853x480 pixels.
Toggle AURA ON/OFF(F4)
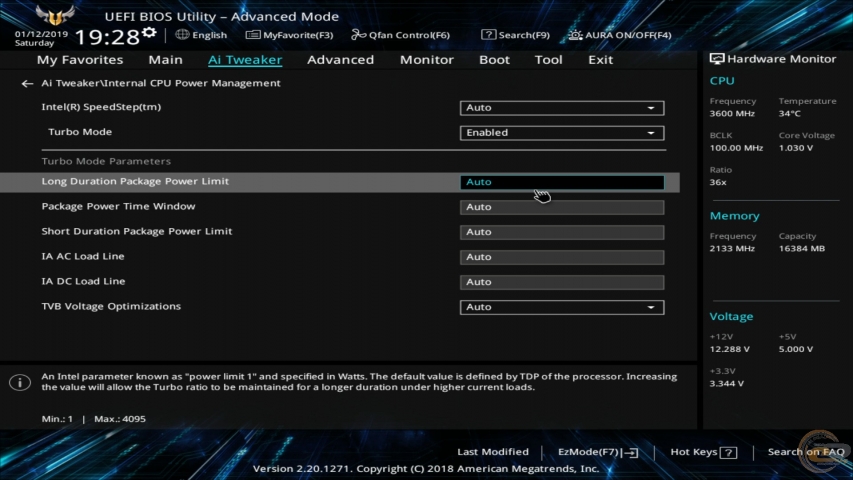(620, 35)
